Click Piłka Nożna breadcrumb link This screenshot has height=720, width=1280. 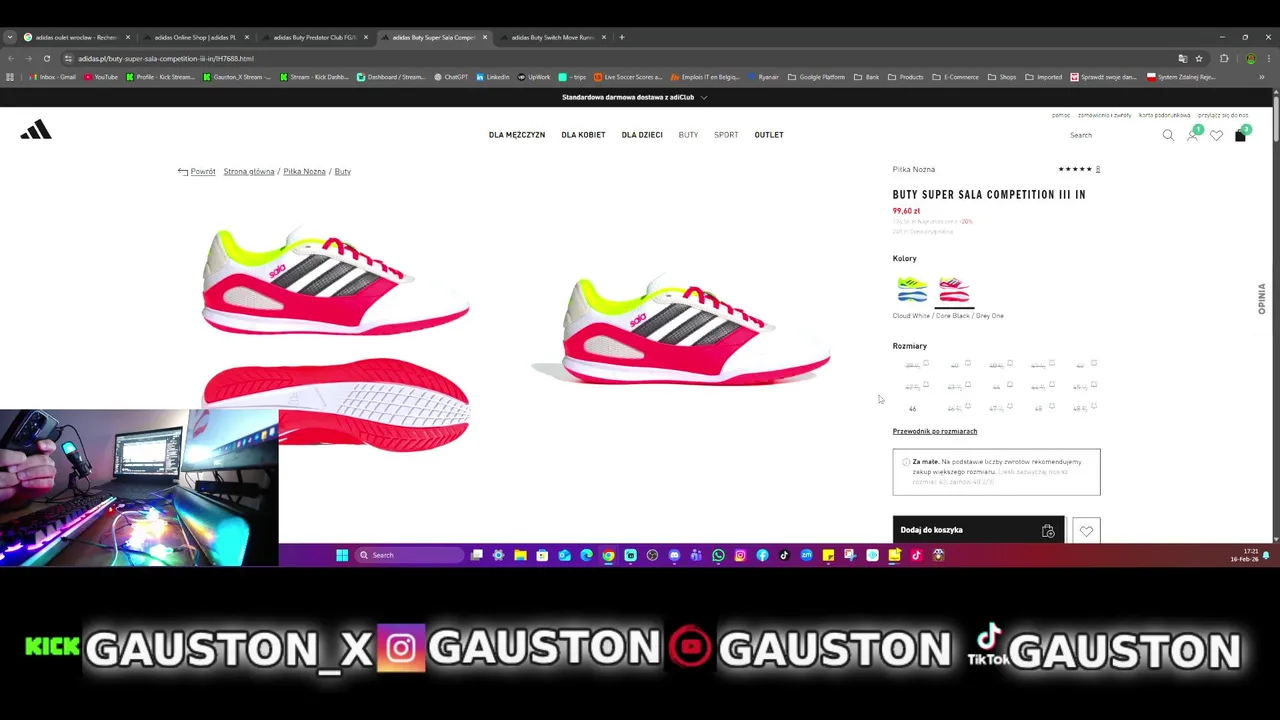point(304,172)
